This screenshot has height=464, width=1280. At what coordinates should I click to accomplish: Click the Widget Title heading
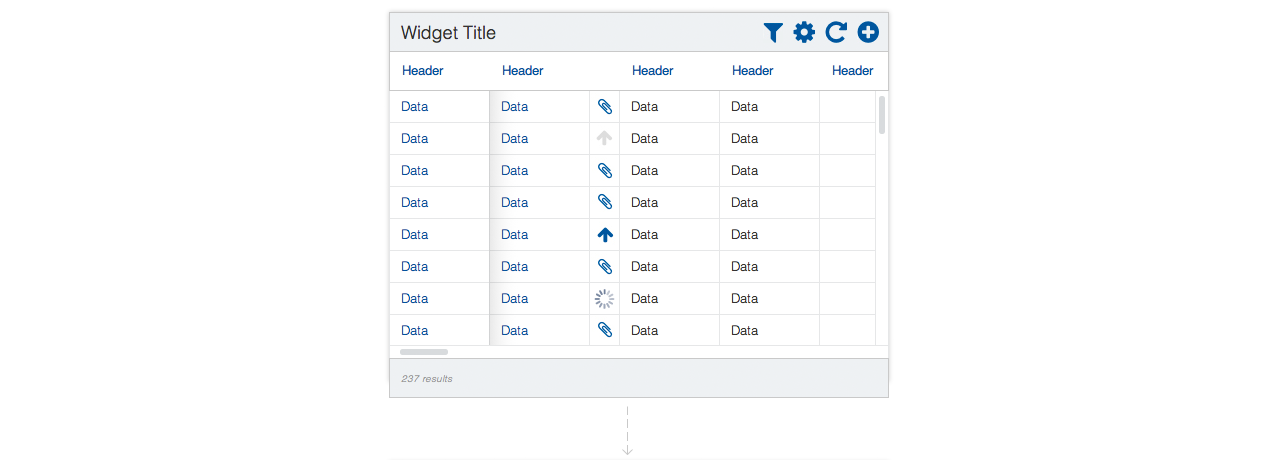[448, 33]
